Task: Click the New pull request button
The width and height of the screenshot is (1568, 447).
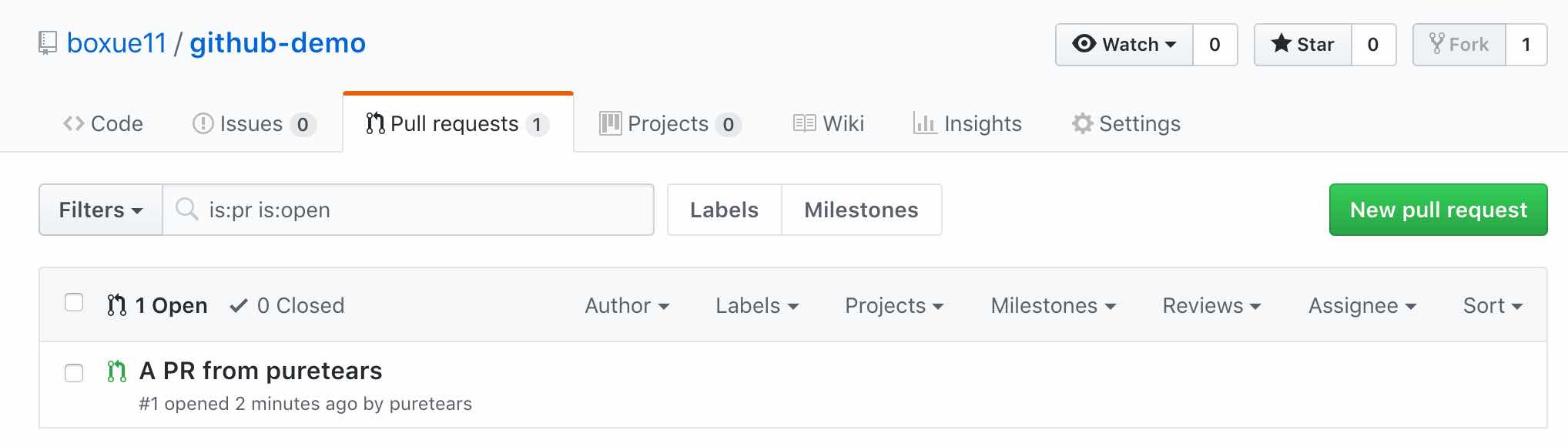Action: (1437, 209)
